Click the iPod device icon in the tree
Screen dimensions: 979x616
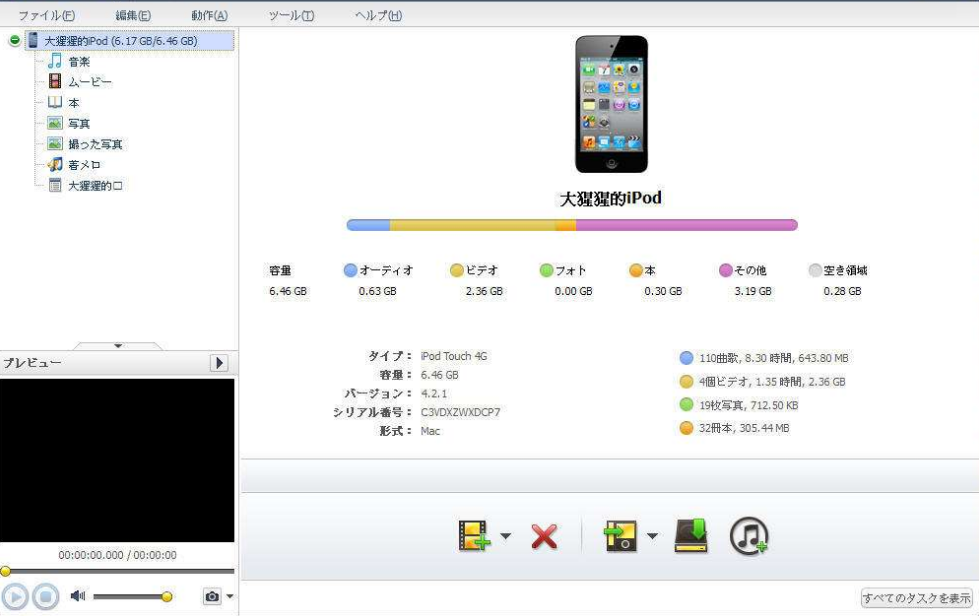click(x=33, y=40)
